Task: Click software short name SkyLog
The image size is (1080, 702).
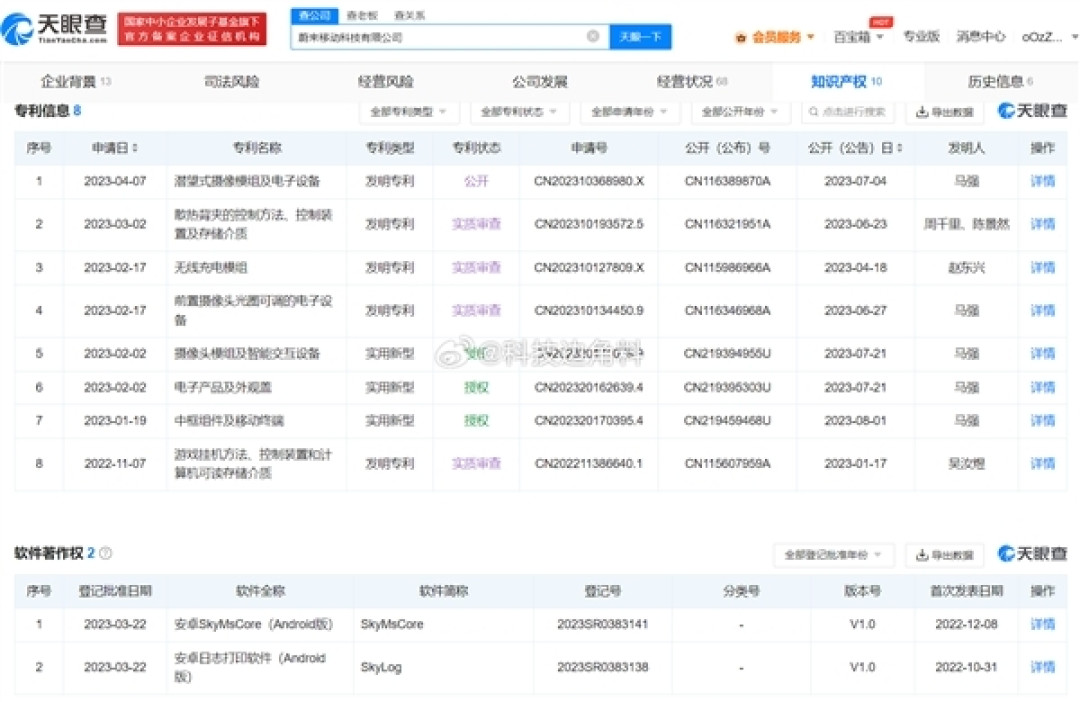Action: click(x=381, y=667)
